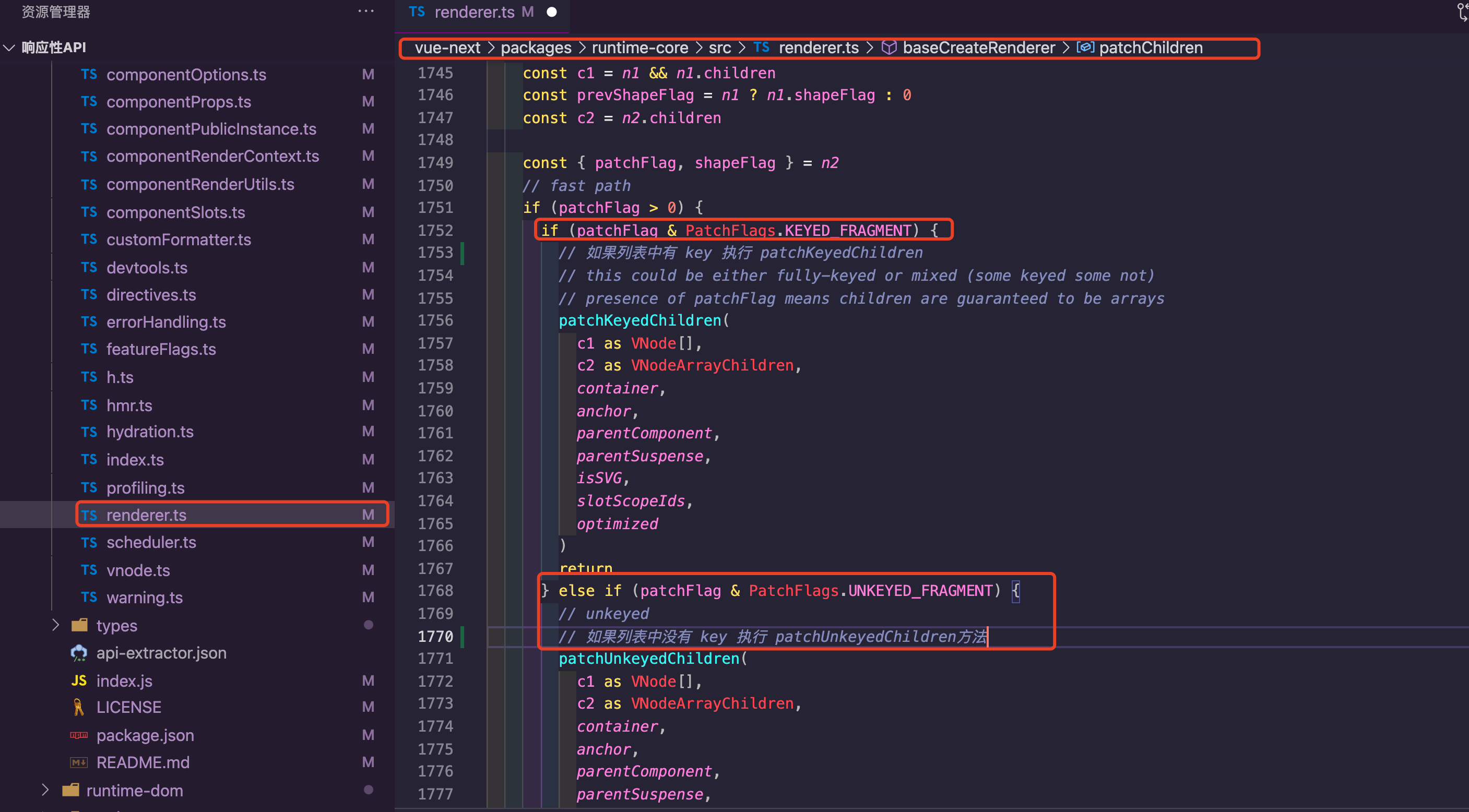Open the JS index.js file

coord(124,681)
